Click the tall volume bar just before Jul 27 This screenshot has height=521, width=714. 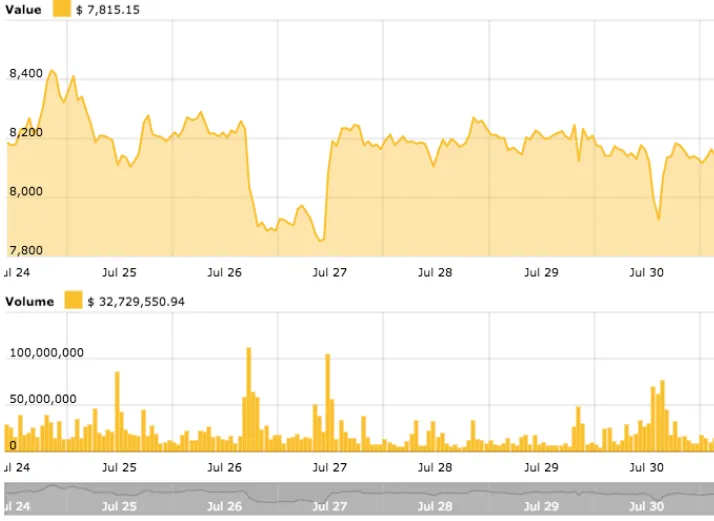(327, 403)
